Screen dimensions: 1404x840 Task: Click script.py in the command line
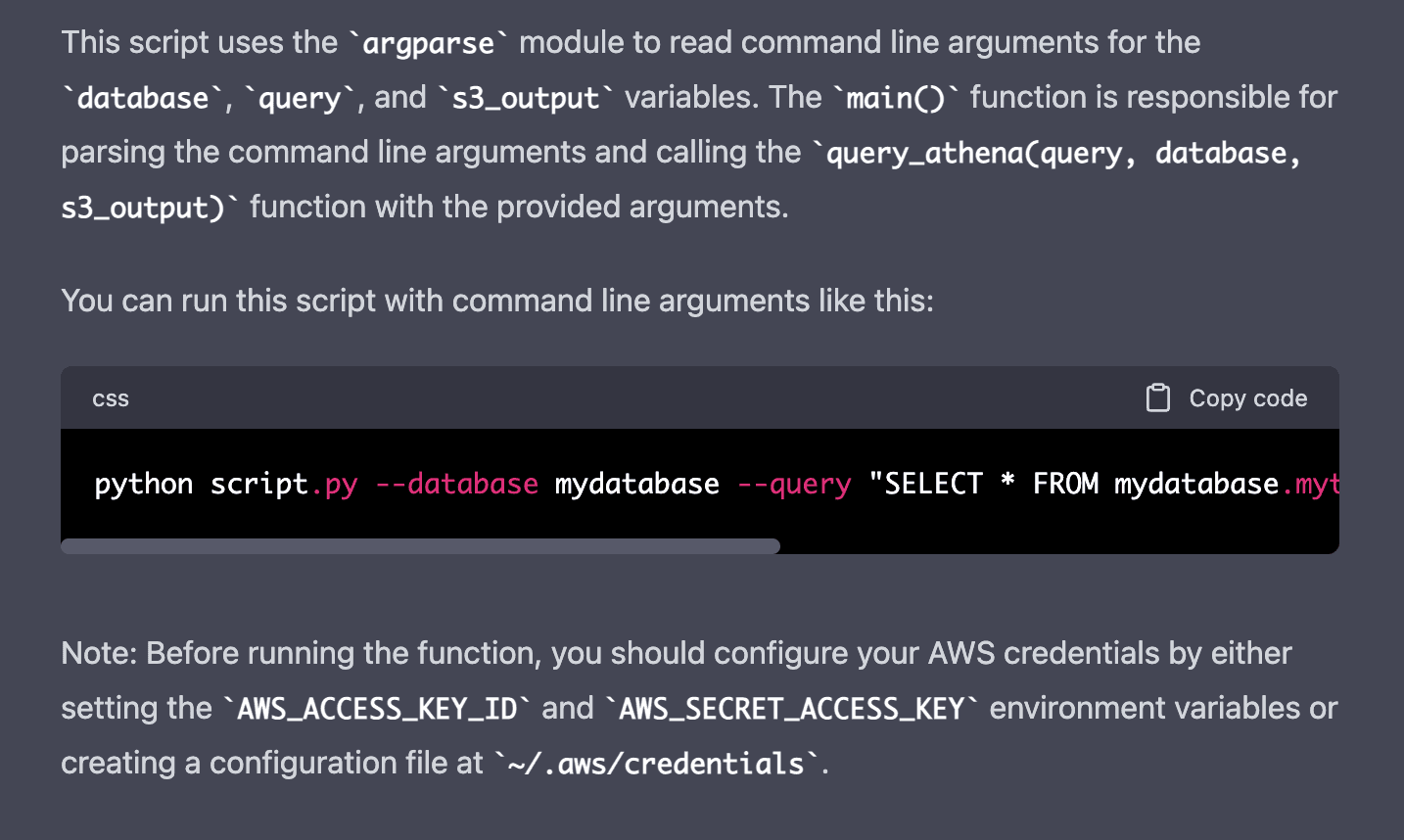point(284,485)
